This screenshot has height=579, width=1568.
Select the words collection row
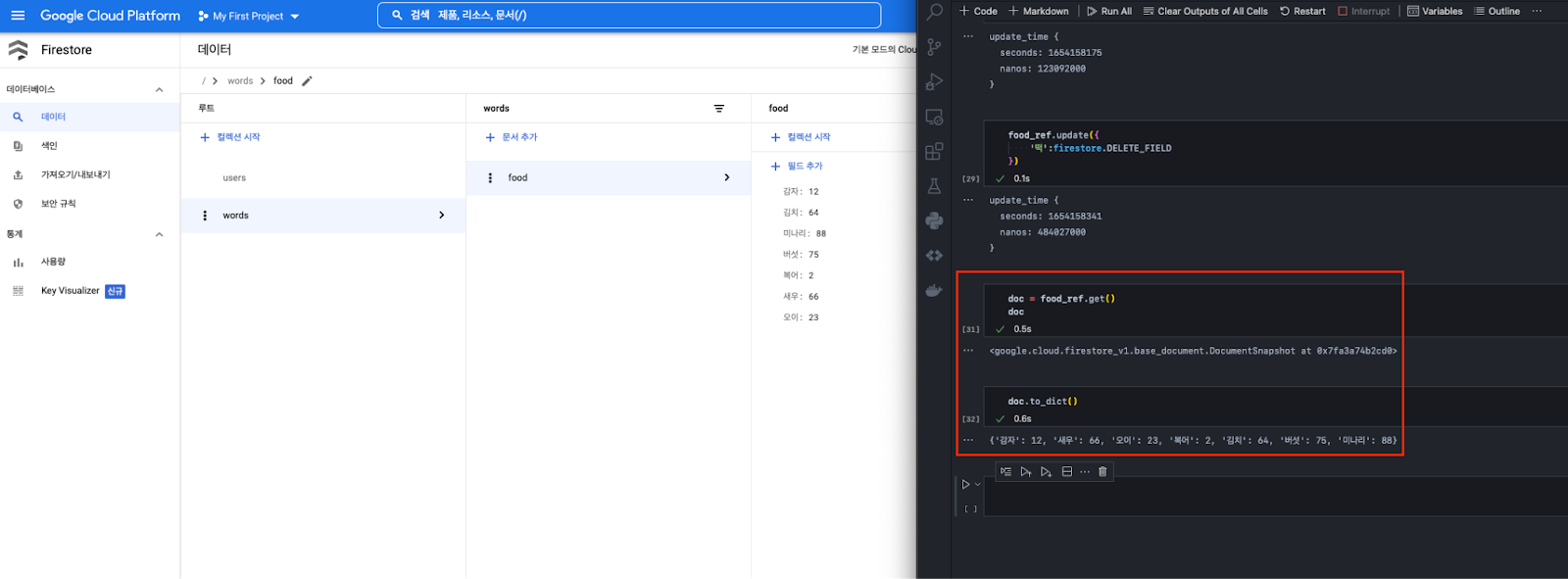point(323,216)
